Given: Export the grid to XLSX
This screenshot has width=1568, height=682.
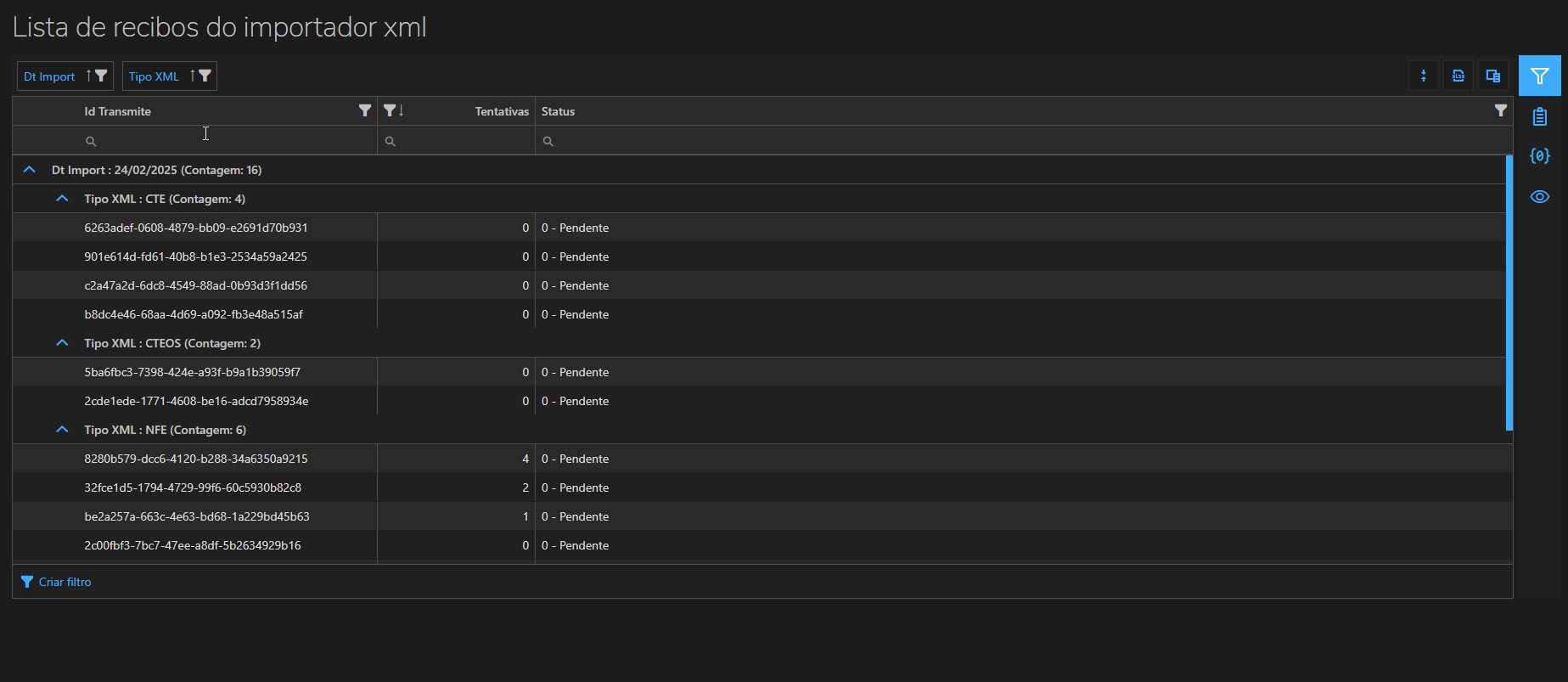Looking at the screenshot, I should pyautogui.click(x=1458, y=76).
